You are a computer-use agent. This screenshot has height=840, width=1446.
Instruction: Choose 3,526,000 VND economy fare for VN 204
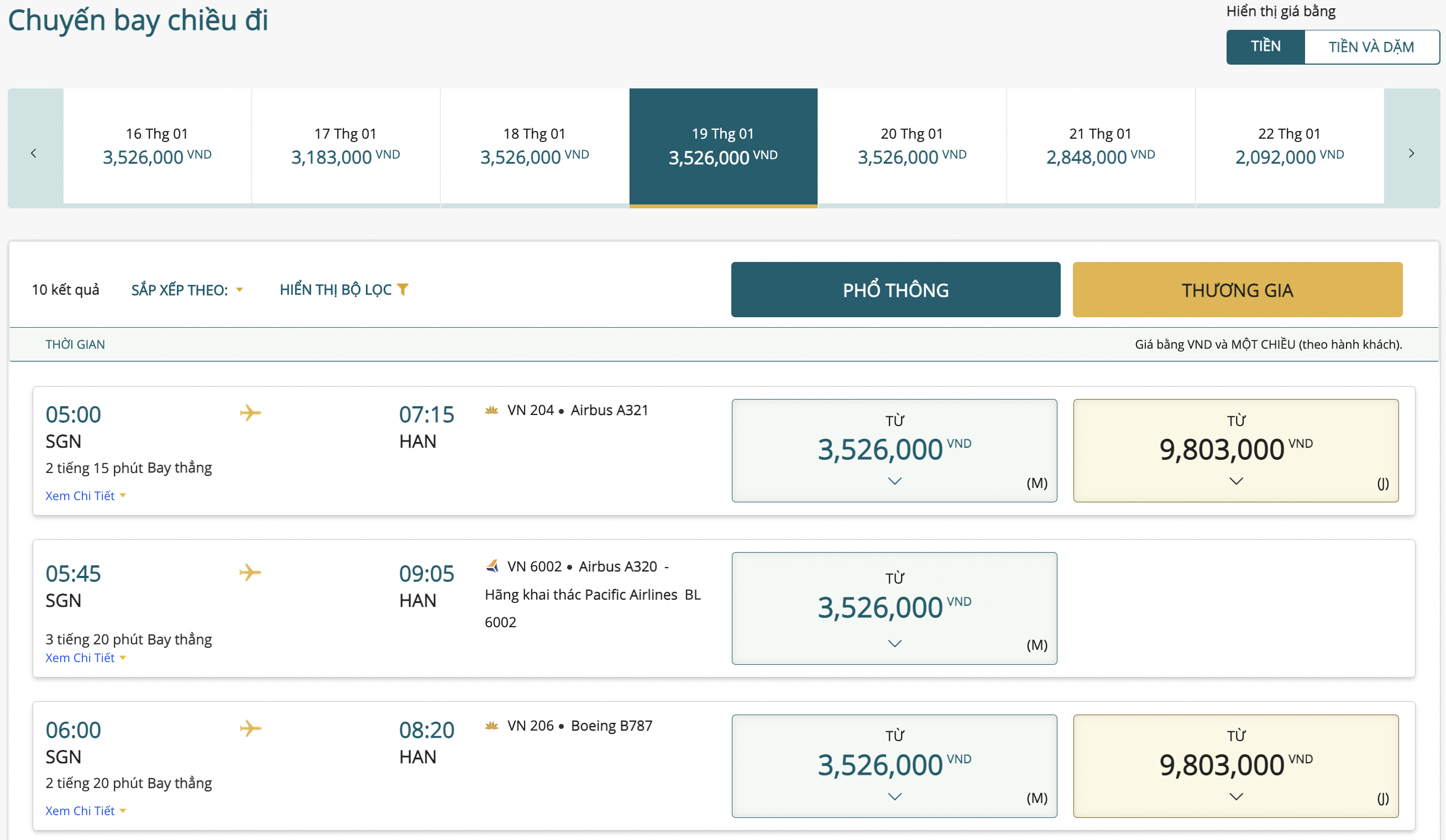point(894,450)
